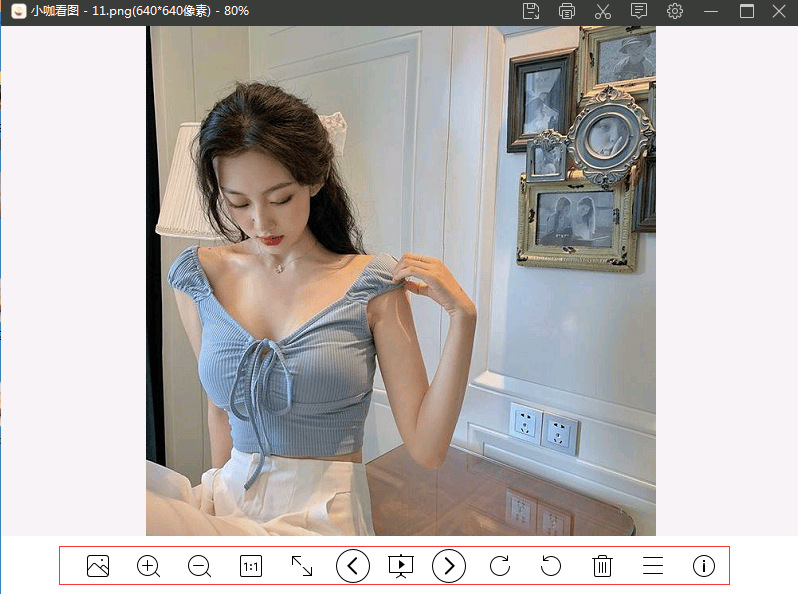Click the displayed photo in the viewer
Image resolution: width=798 pixels, height=594 pixels.
(x=400, y=281)
